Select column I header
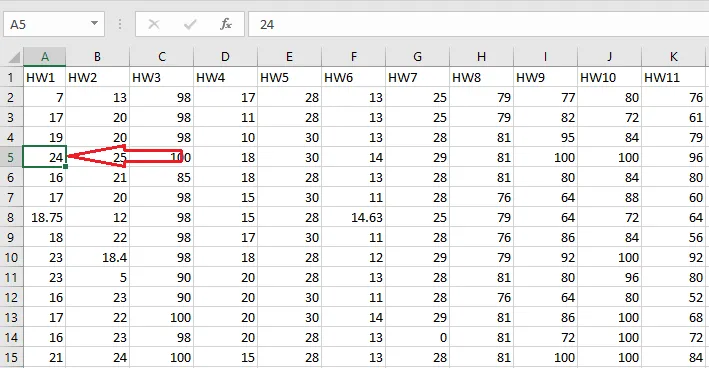The width and height of the screenshot is (709, 368). [545, 57]
